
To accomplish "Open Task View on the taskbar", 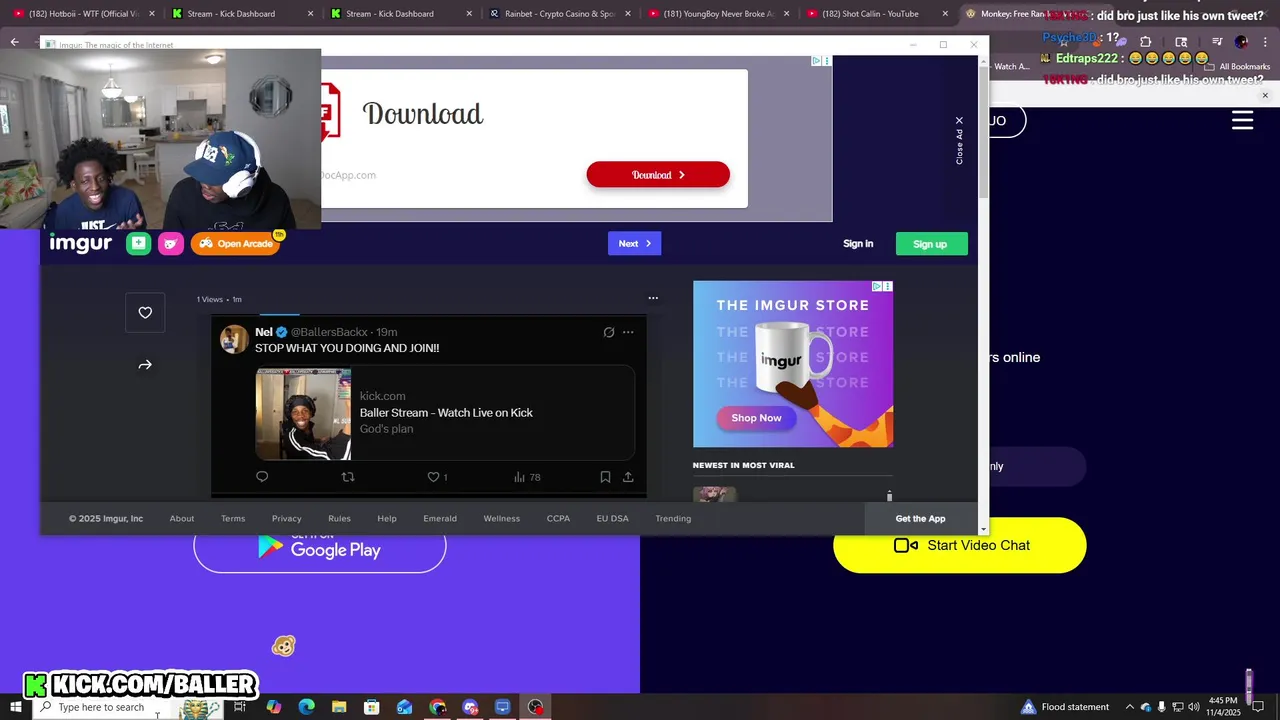I will coord(240,707).
